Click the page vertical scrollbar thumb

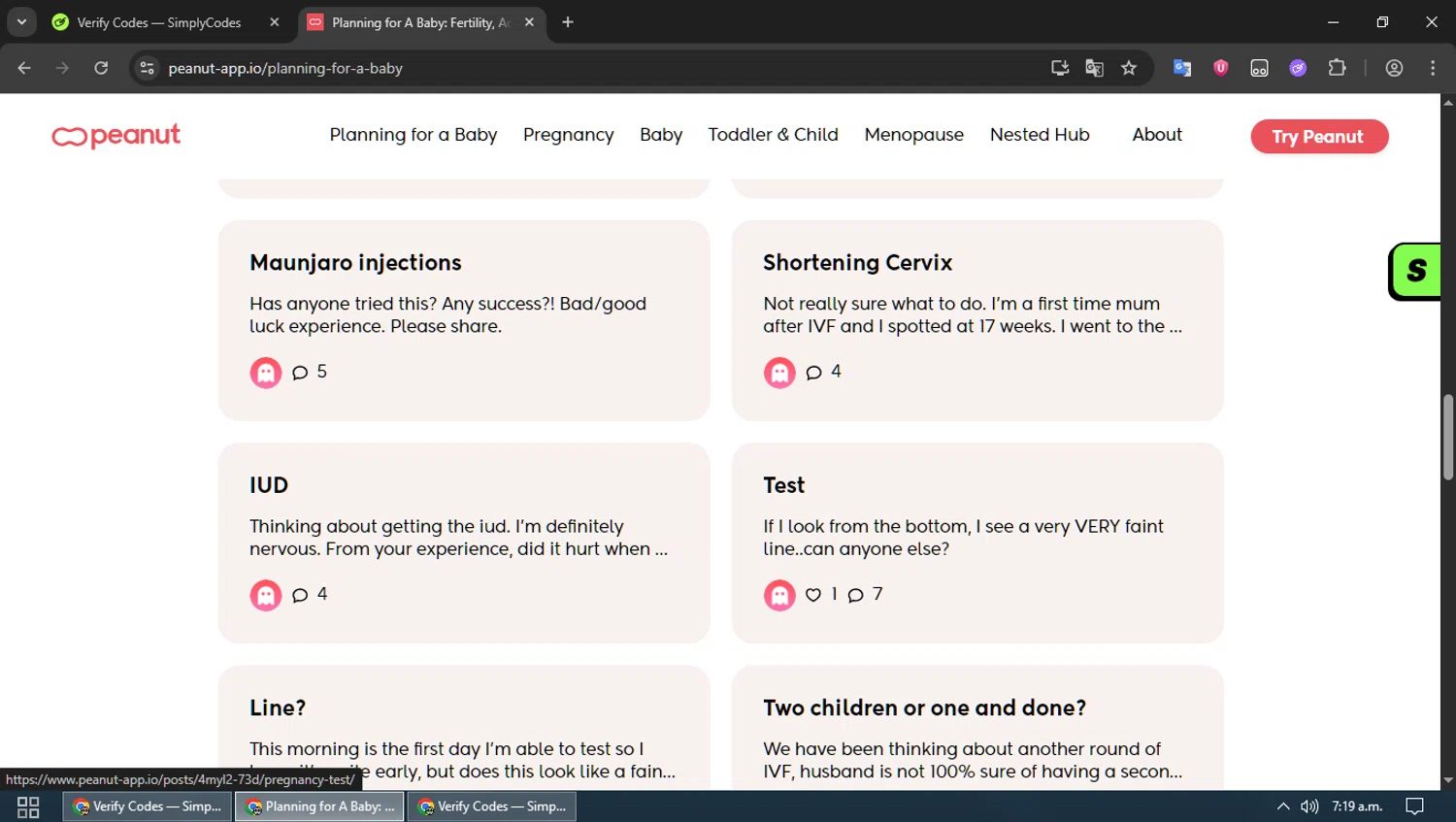pyautogui.click(x=1448, y=437)
